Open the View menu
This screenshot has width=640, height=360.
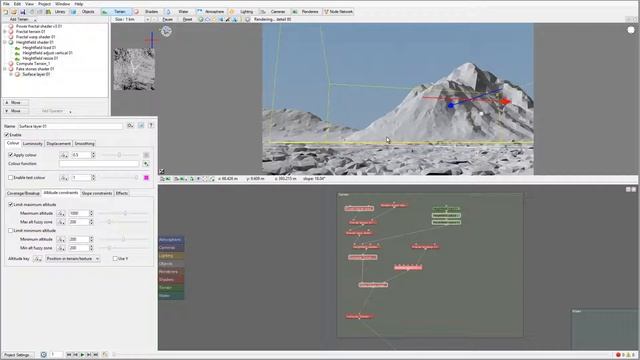[29, 4]
